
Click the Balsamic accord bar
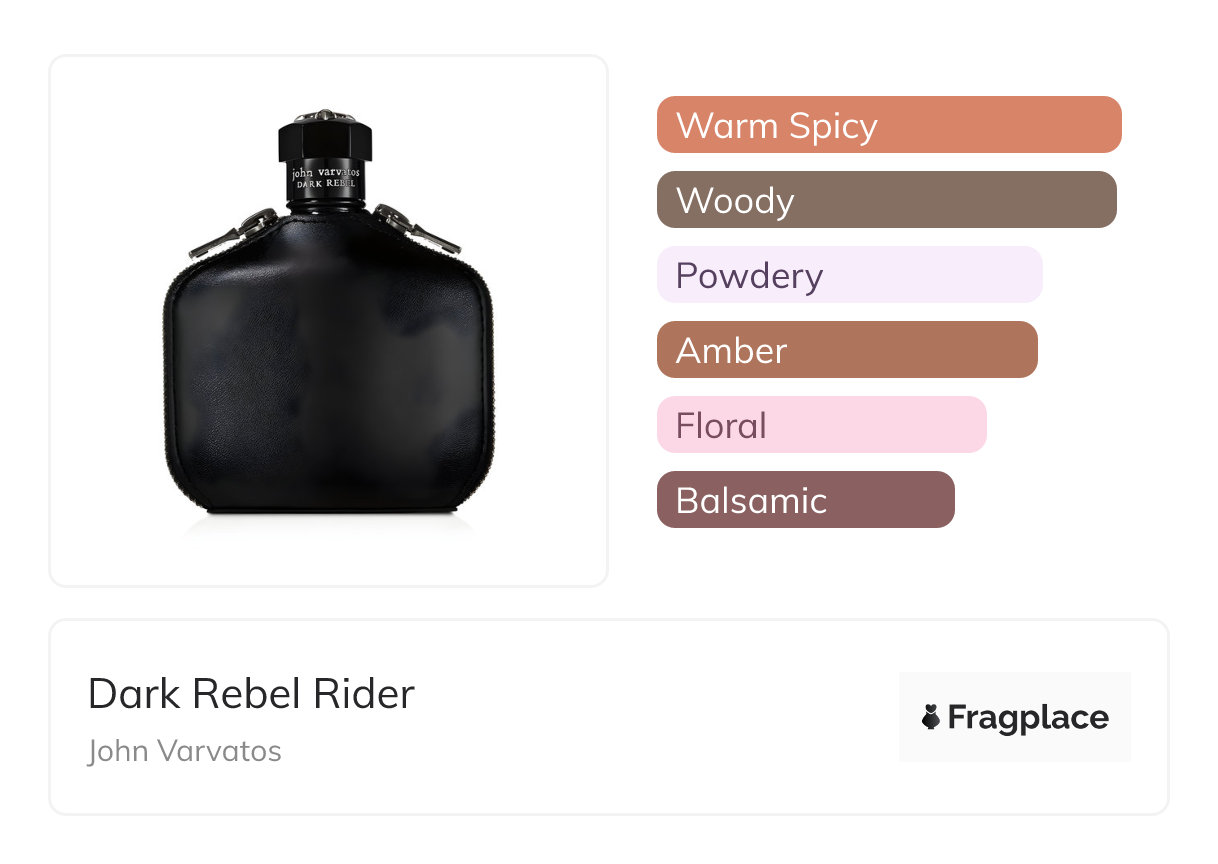pos(805,500)
